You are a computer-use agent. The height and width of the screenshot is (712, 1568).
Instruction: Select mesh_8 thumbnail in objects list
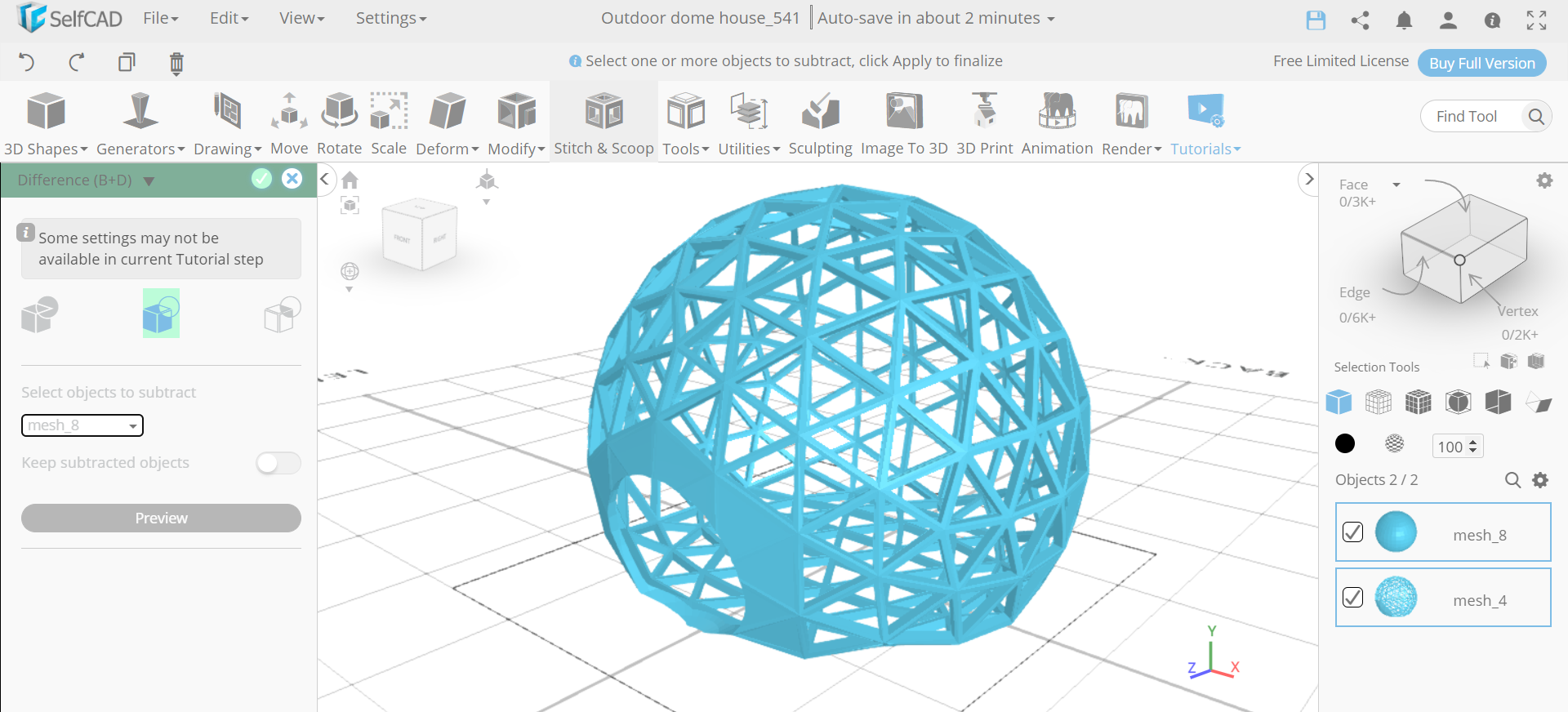[x=1396, y=532]
